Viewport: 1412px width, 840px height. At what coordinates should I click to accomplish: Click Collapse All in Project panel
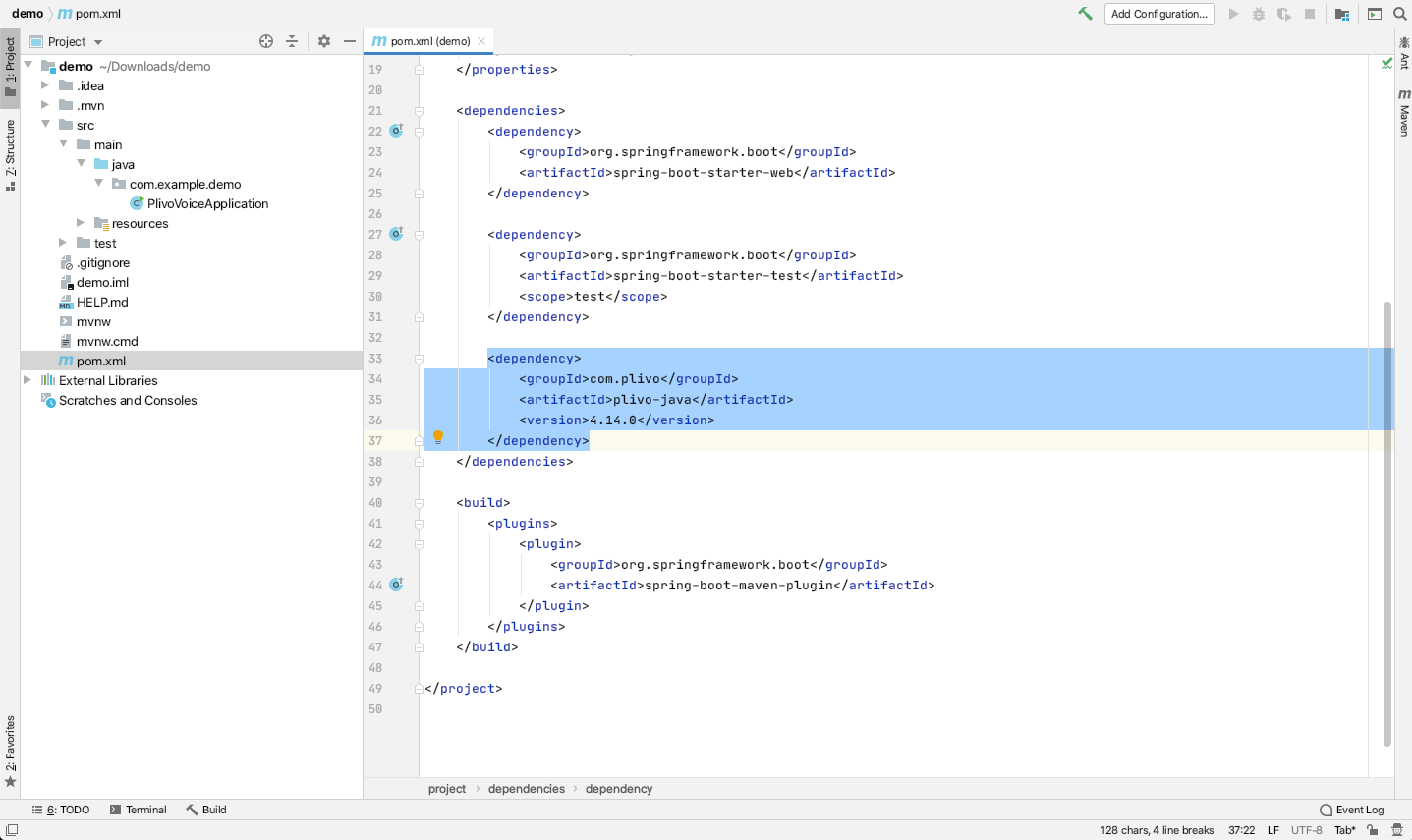[292, 41]
